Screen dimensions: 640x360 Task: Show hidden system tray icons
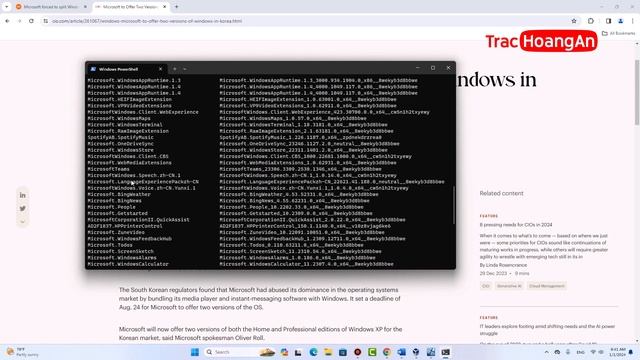pyautogui.click(x=547, y=352)
